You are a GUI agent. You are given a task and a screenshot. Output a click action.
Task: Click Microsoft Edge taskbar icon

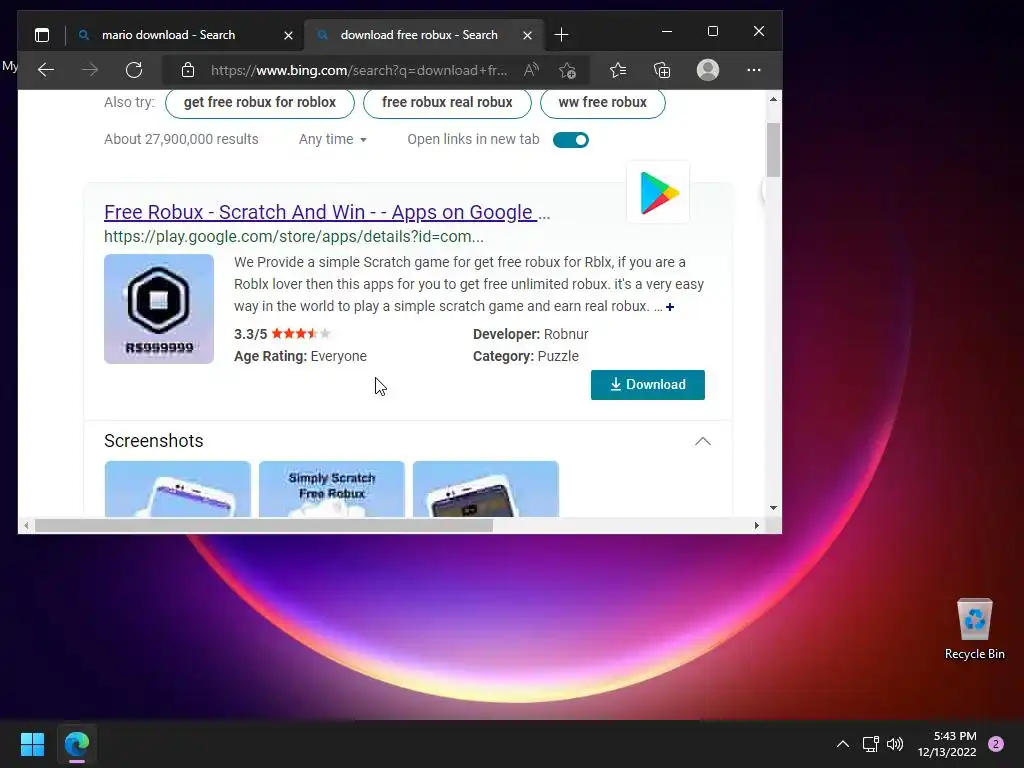coord(77,744)
